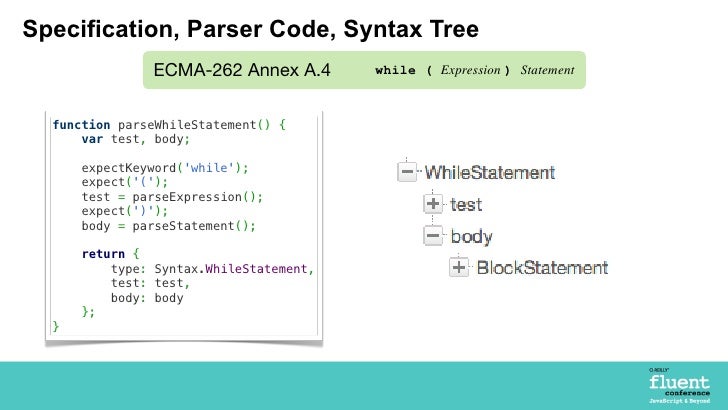Collapse the body node
This screenshot has height=410, width=728.
[433, 235]
